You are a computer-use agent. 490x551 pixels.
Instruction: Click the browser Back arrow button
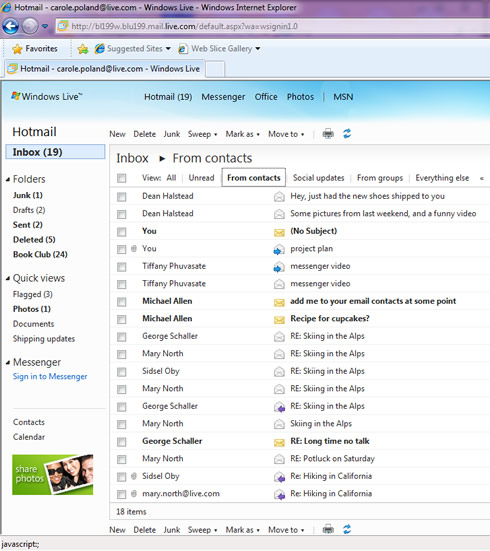(x=11, y=26)
